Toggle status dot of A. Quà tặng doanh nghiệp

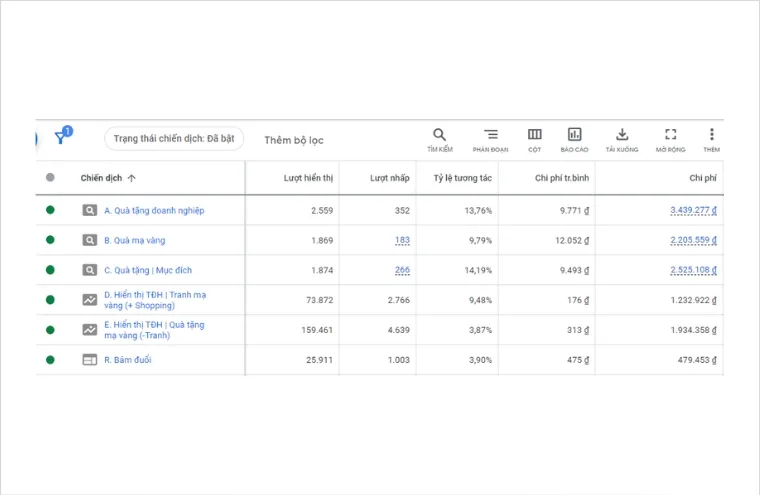50,210
